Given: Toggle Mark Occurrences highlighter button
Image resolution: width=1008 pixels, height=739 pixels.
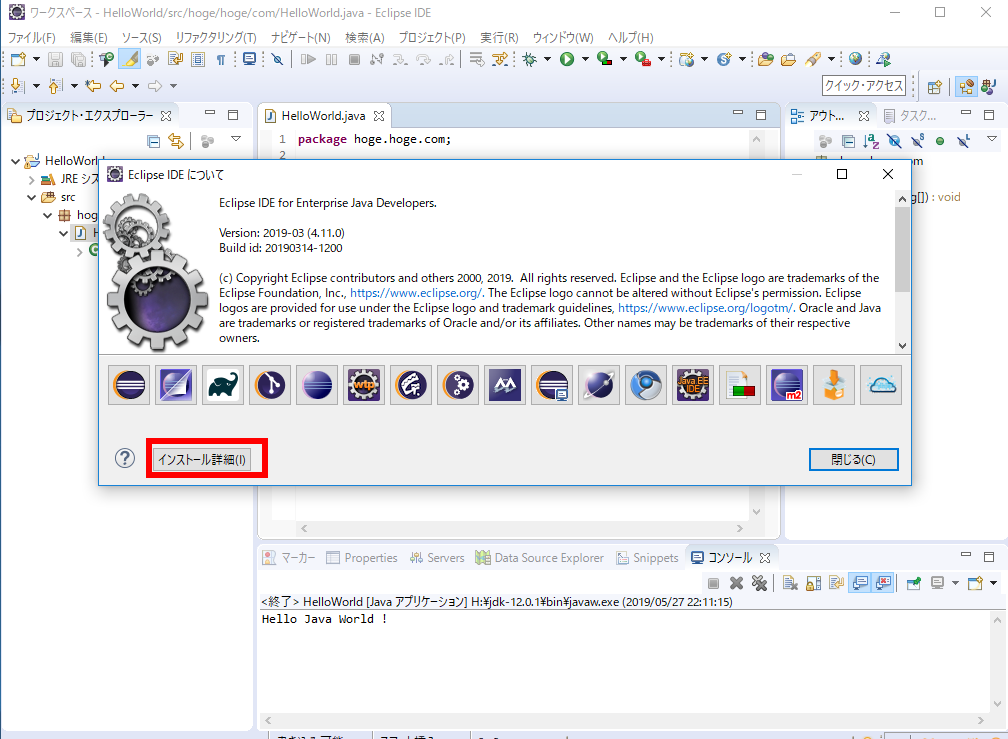Looking at the screenshot, I should (x=130, y=60).
